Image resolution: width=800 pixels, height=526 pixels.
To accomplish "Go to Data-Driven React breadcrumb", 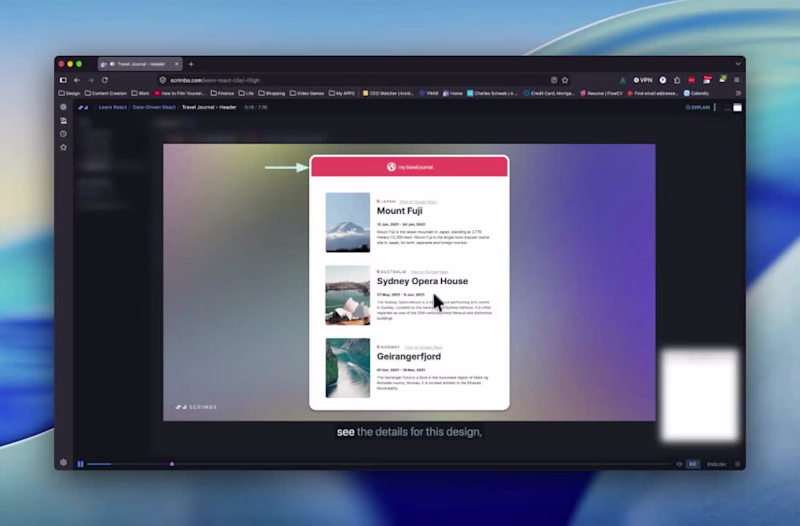I will click(154, 107).
